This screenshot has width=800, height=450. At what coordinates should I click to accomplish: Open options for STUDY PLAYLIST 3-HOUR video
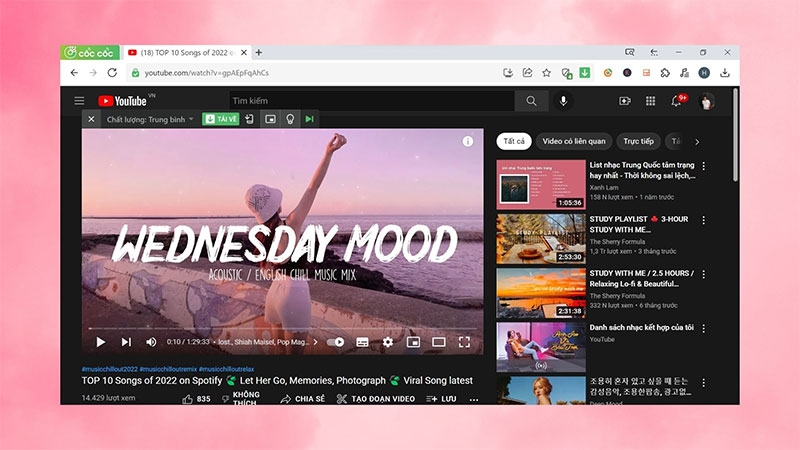[x=704, y=220]
